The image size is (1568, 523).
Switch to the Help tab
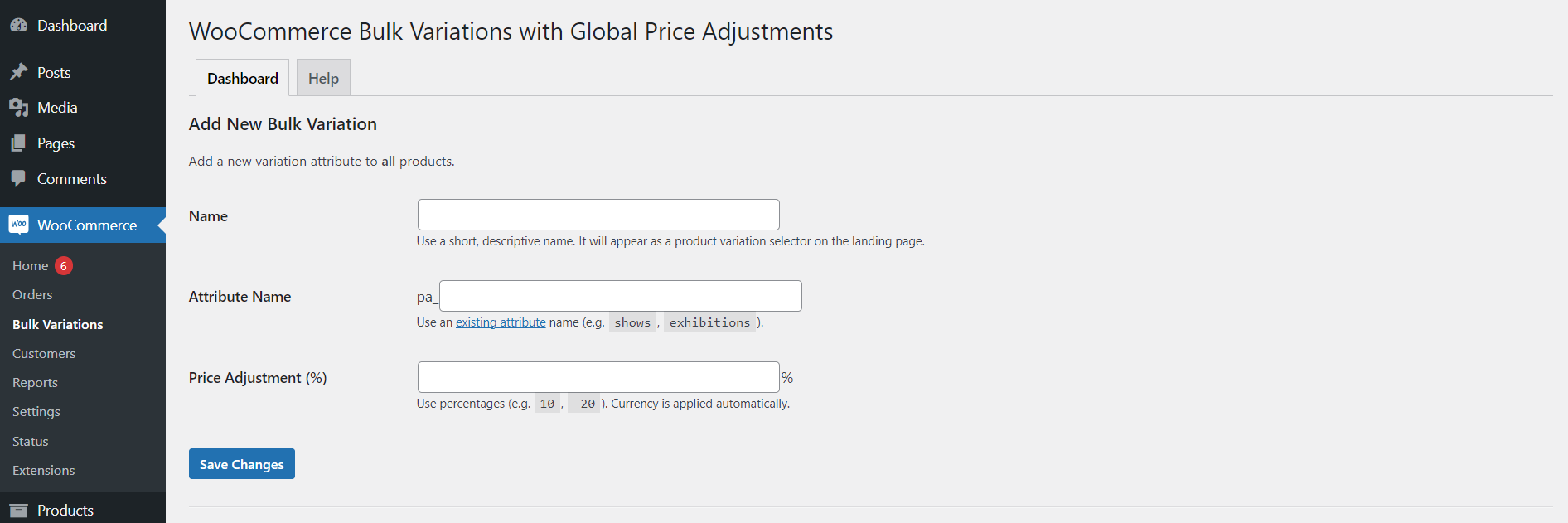pos(323,78)
